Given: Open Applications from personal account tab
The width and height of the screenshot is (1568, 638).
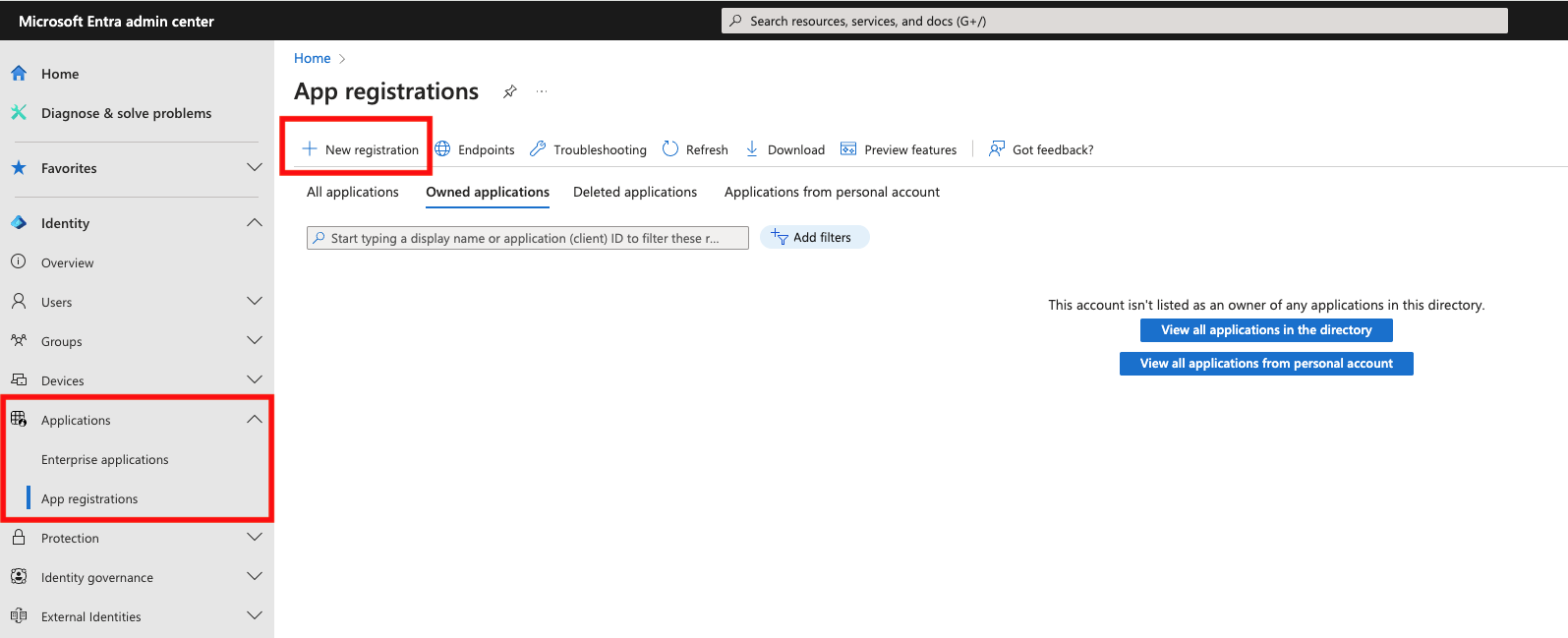Looking at the screenshot, I should (x=832, y=192).
